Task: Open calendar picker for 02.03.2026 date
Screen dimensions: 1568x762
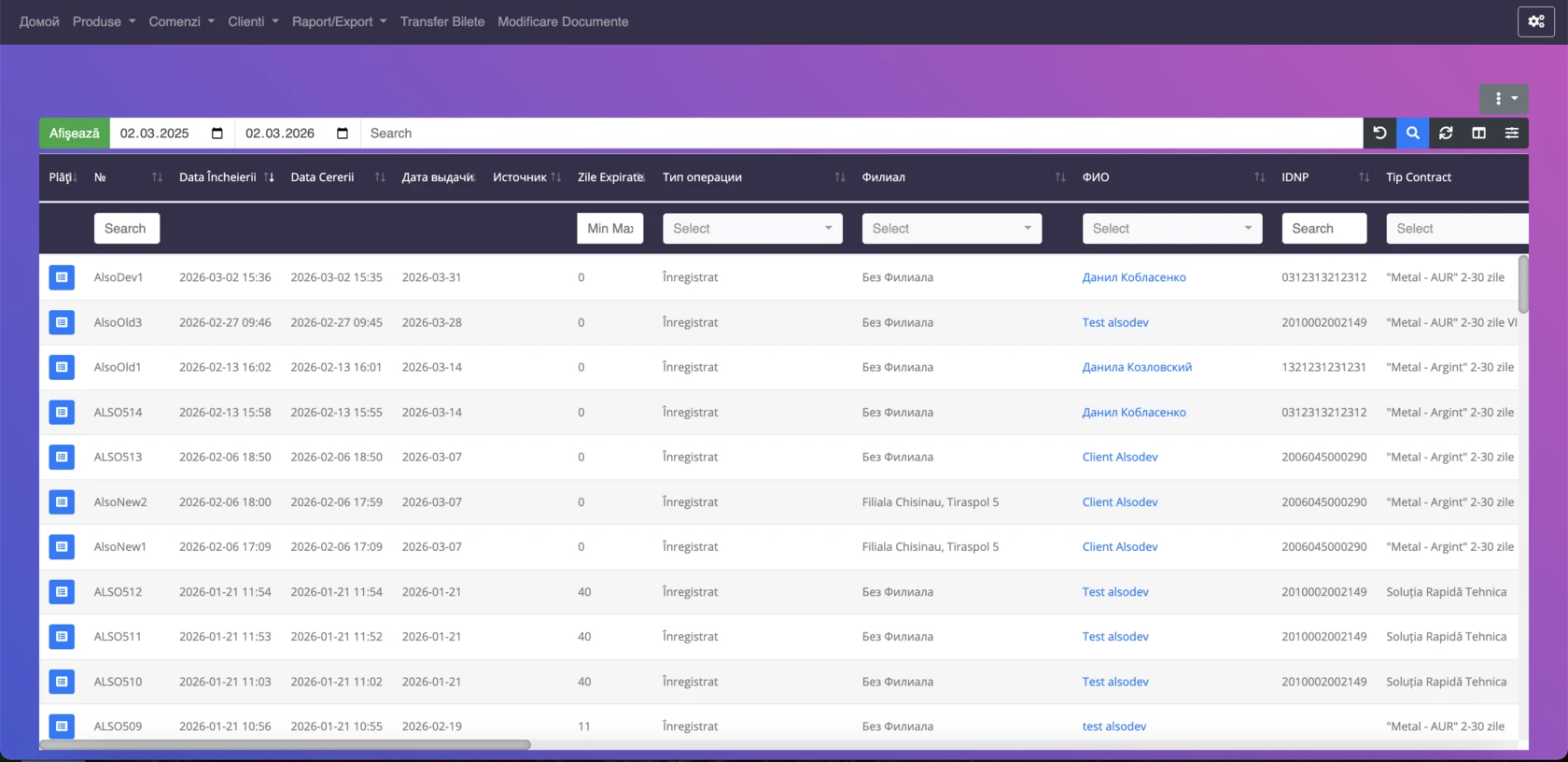Action: 343,134
